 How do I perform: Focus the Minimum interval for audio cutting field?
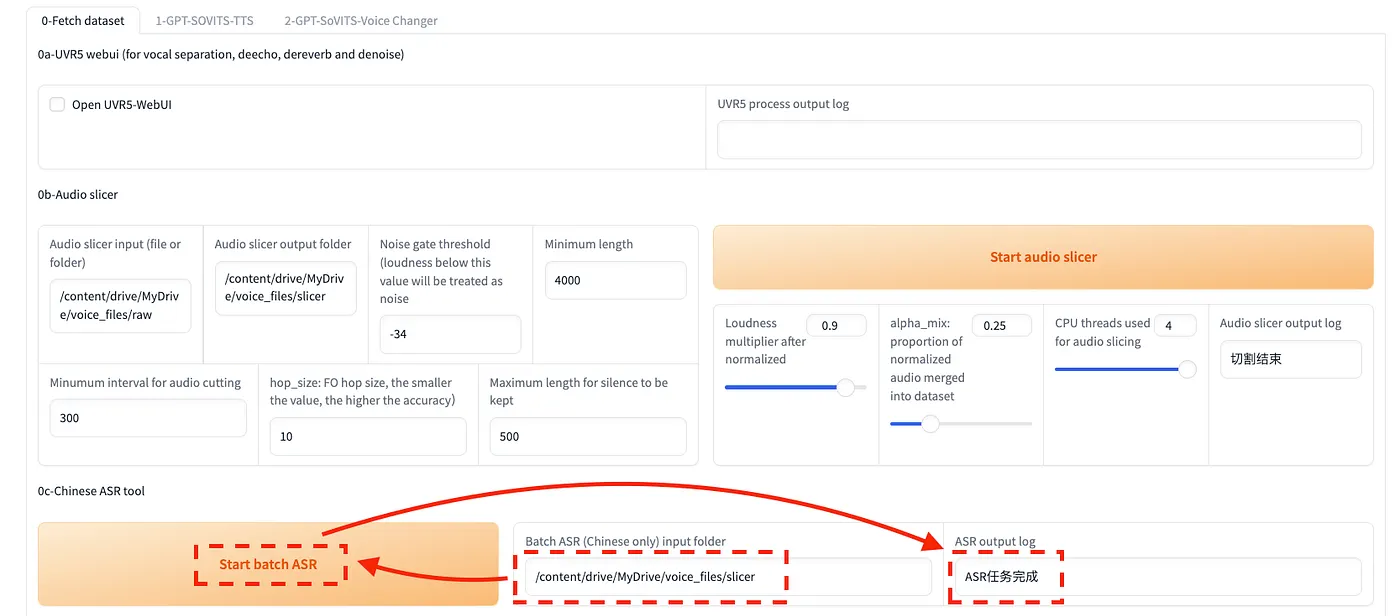pos(148,418)
